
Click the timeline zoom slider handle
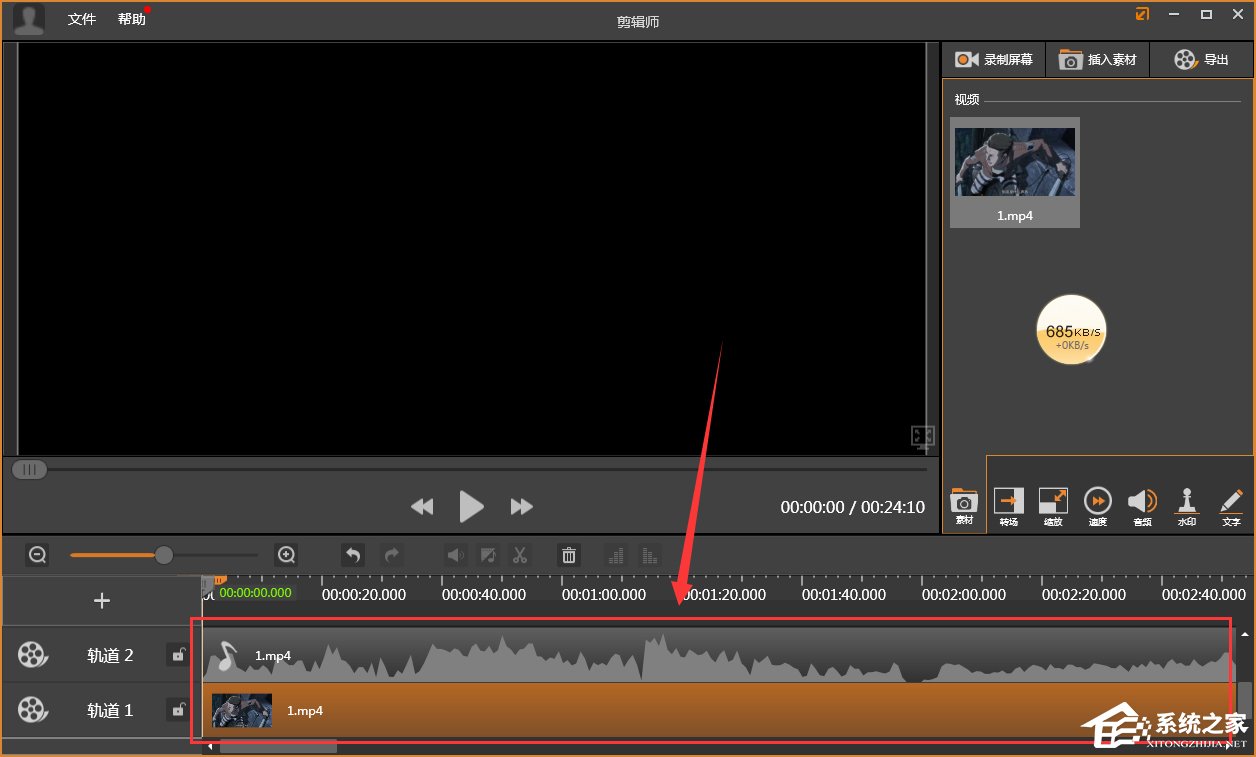click(164, 555)
